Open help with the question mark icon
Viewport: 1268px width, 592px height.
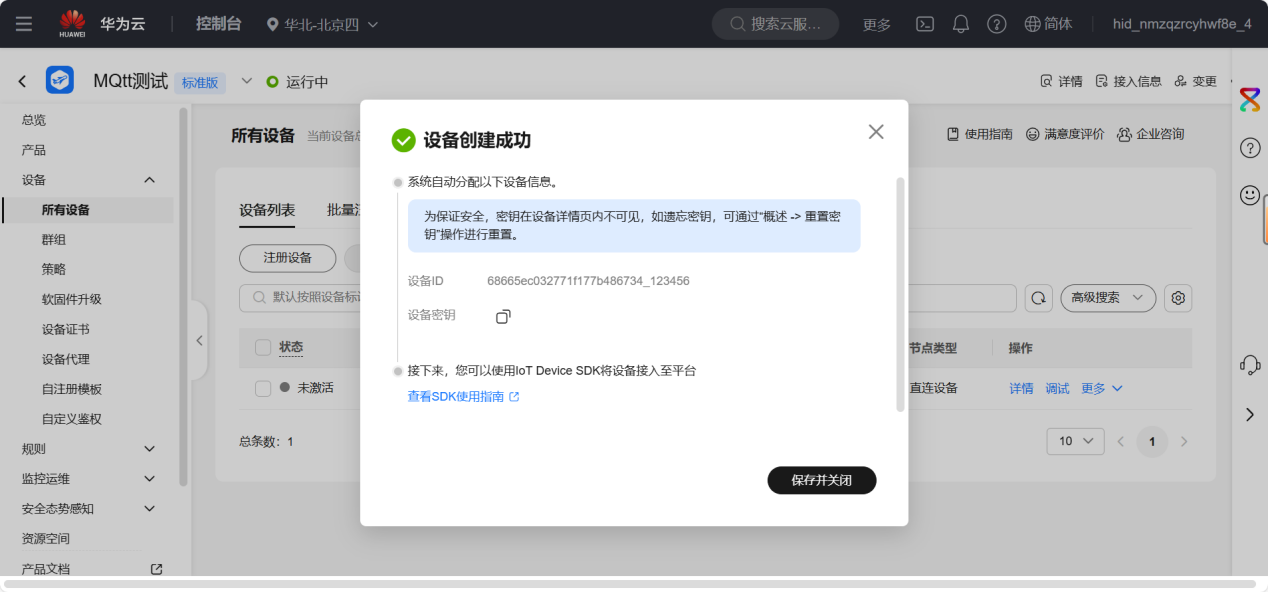(x=996, y=23)
